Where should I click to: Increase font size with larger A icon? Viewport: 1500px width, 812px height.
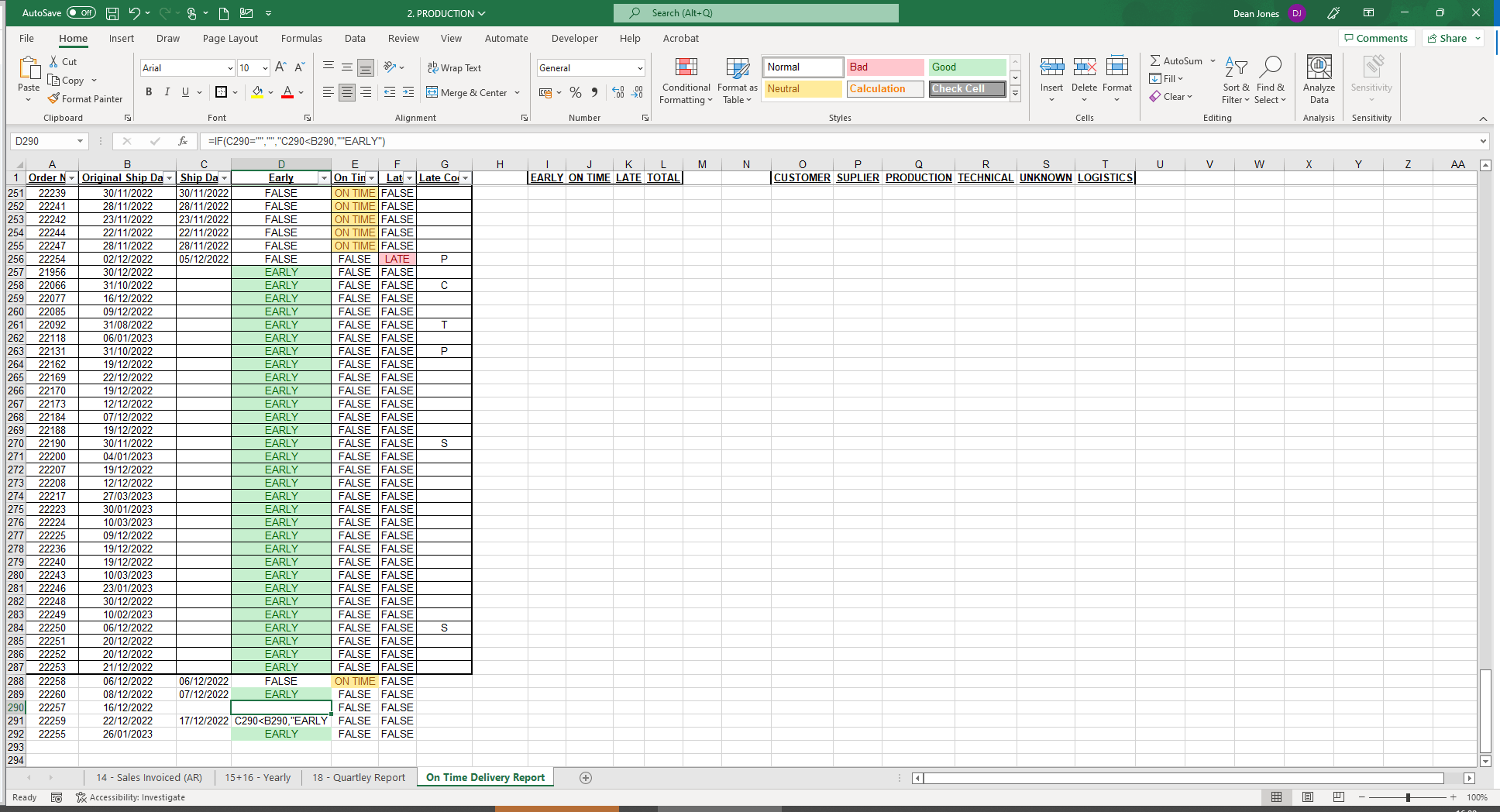[280, 67]
